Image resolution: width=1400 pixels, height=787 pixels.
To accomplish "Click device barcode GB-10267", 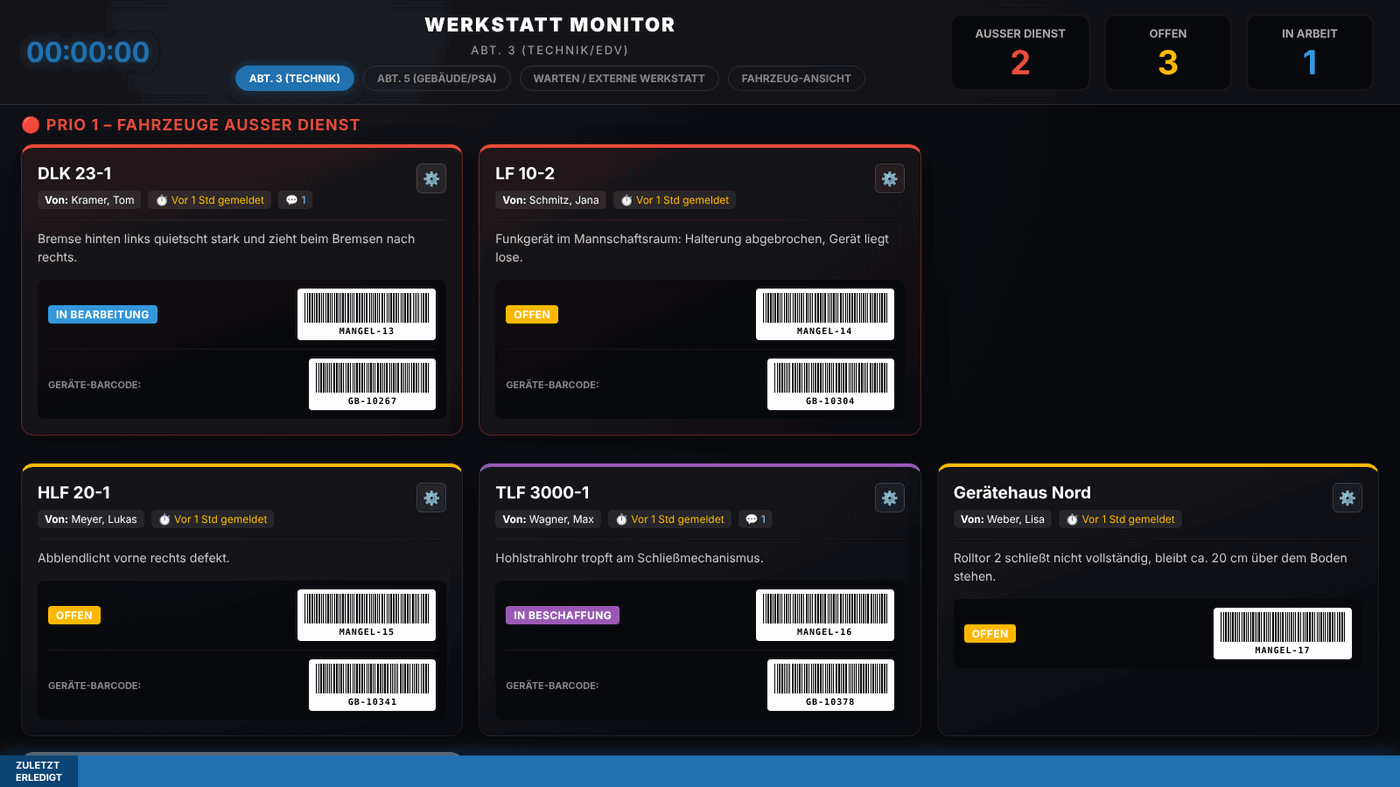I will click(372, 384).
